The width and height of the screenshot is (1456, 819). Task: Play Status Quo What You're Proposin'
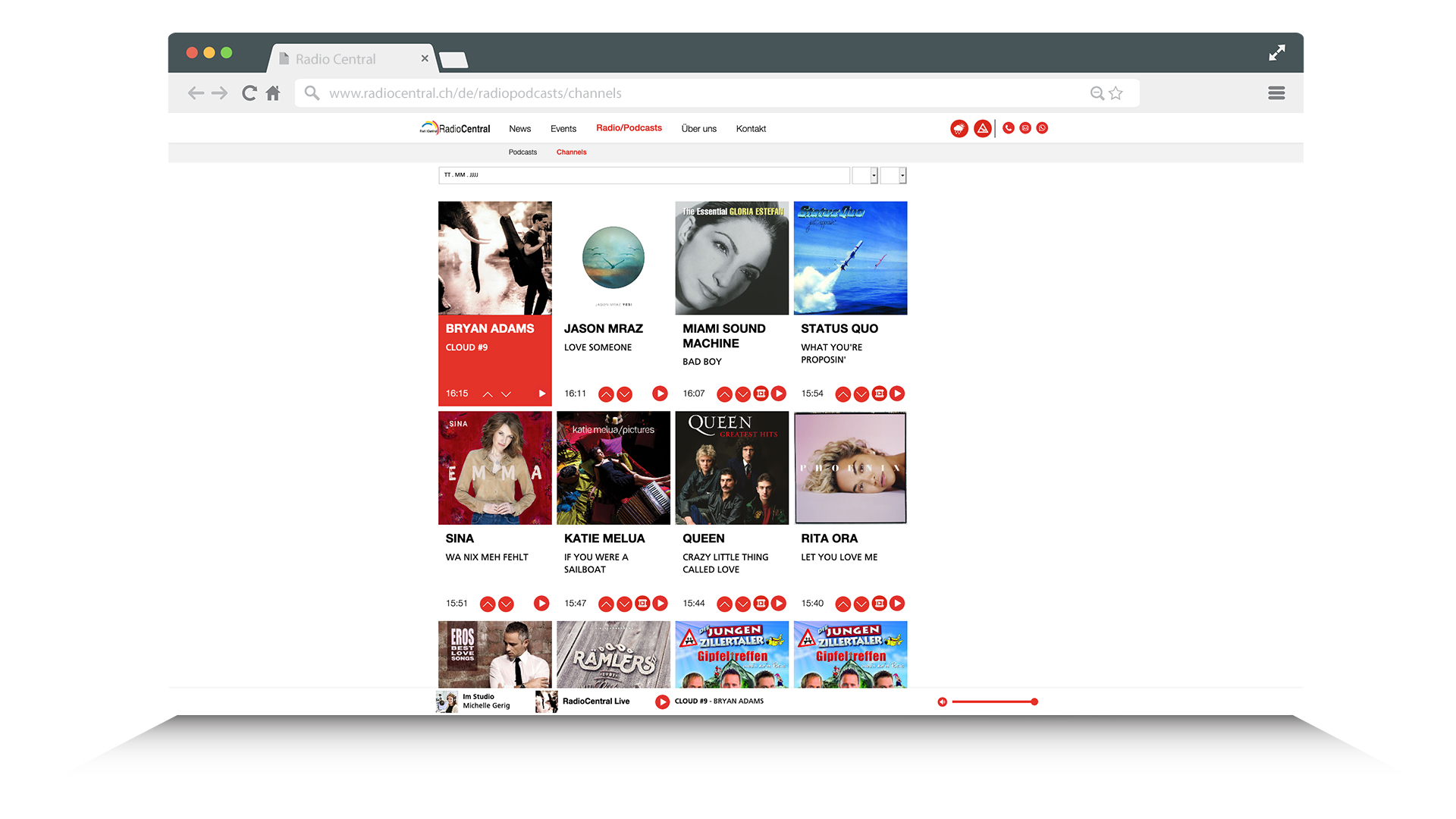[897, 394]
